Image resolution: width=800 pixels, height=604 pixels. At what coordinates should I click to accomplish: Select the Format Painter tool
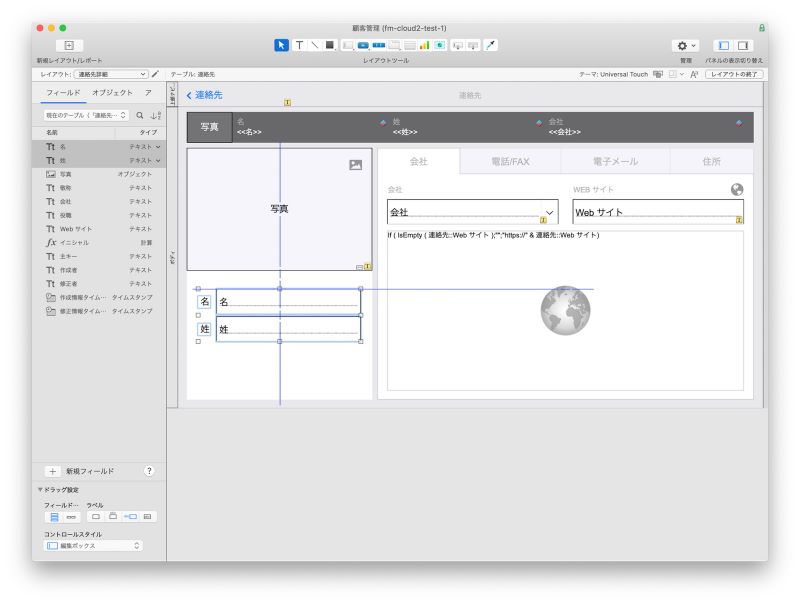tap(490, 45)
